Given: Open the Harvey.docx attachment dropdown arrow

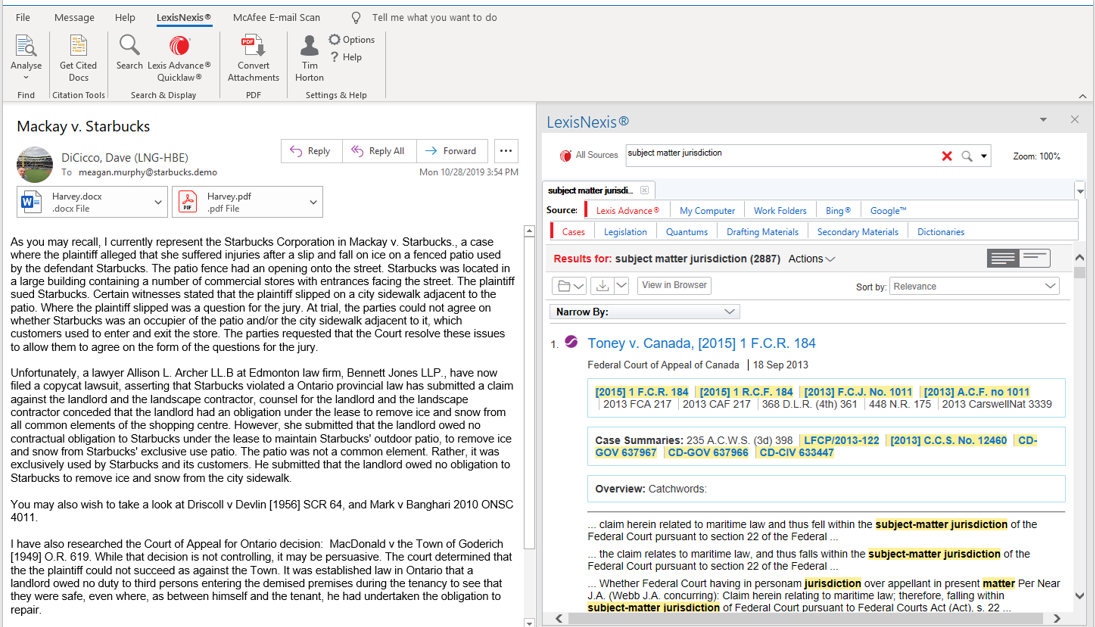Looking at the screenshot, I should pyautogui.click(x=158, y=202).
